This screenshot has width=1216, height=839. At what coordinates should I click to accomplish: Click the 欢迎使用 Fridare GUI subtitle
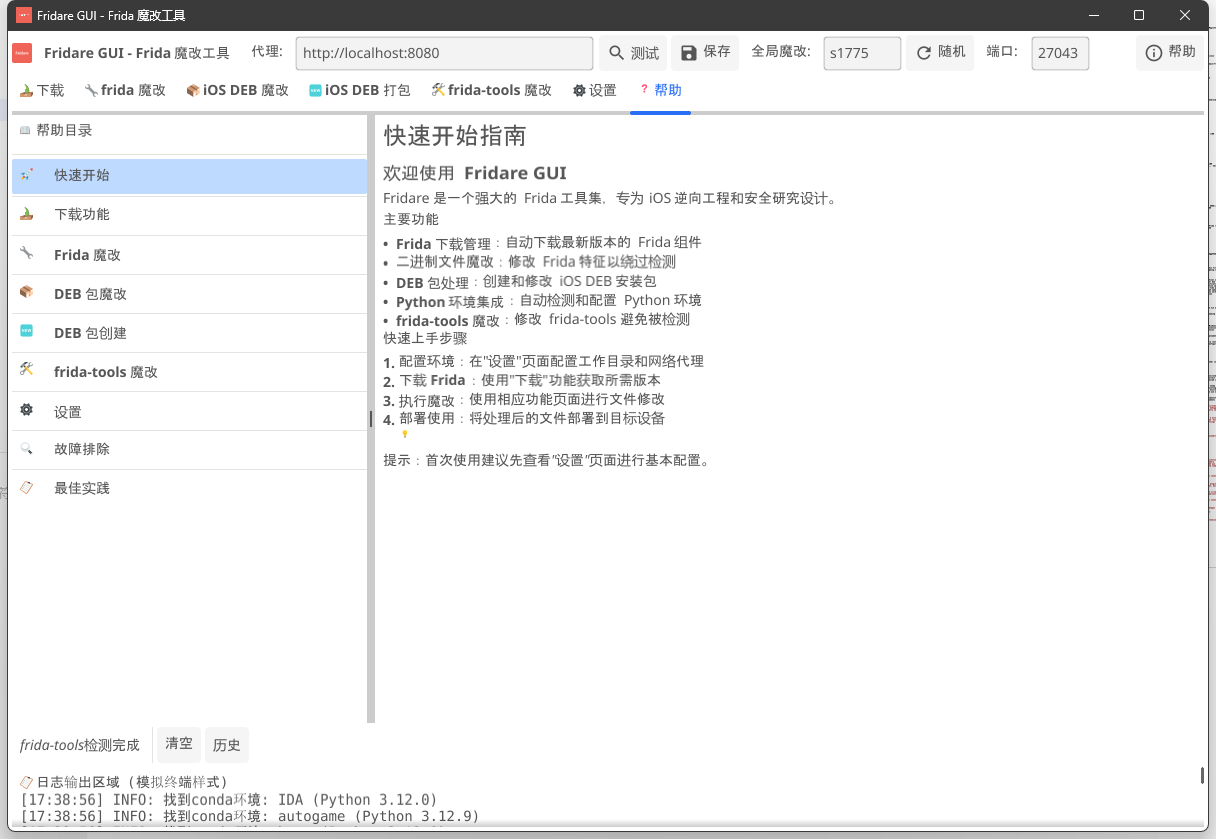point(475,172)
